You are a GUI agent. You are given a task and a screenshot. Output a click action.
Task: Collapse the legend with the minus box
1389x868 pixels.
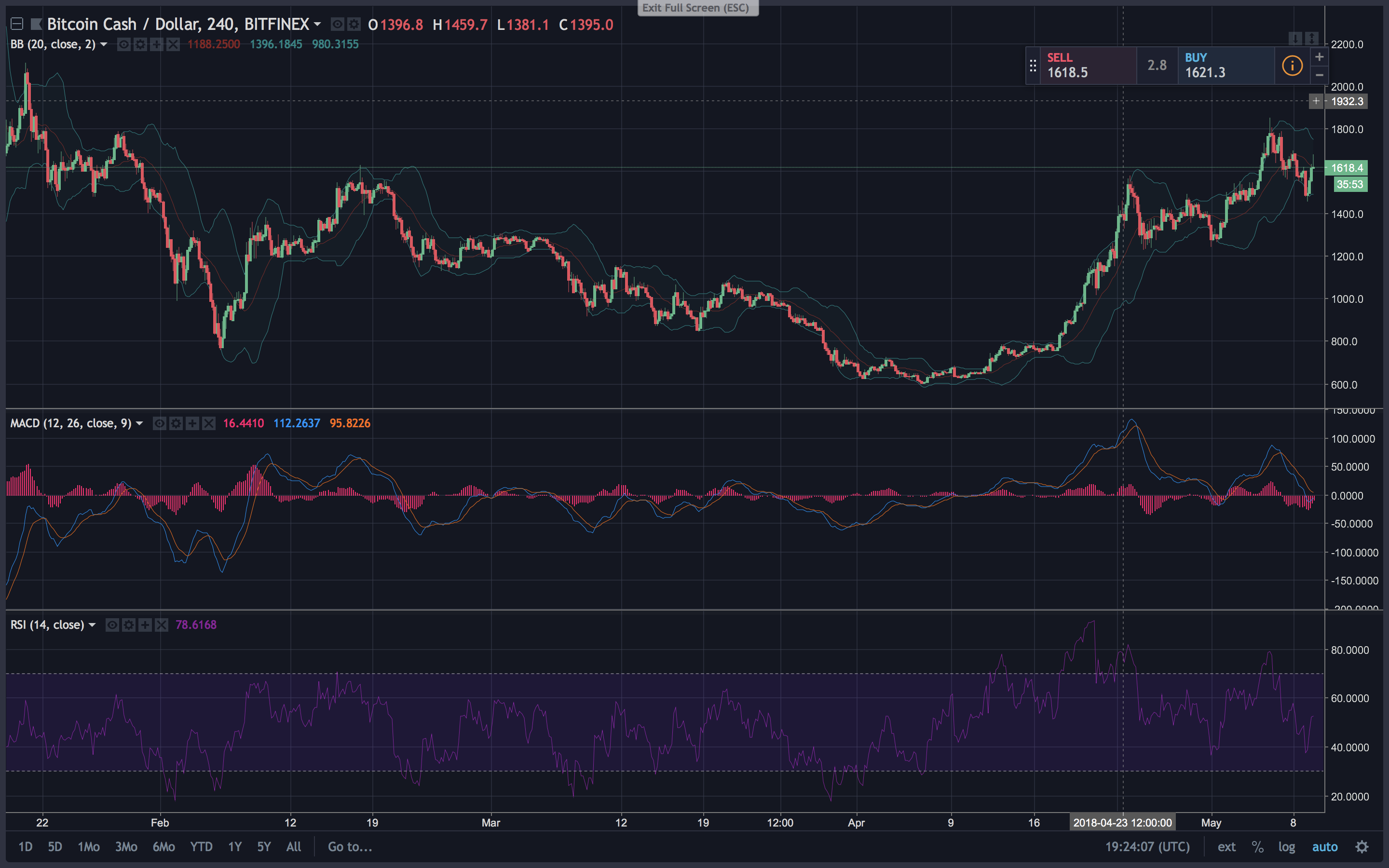(17, 24)
